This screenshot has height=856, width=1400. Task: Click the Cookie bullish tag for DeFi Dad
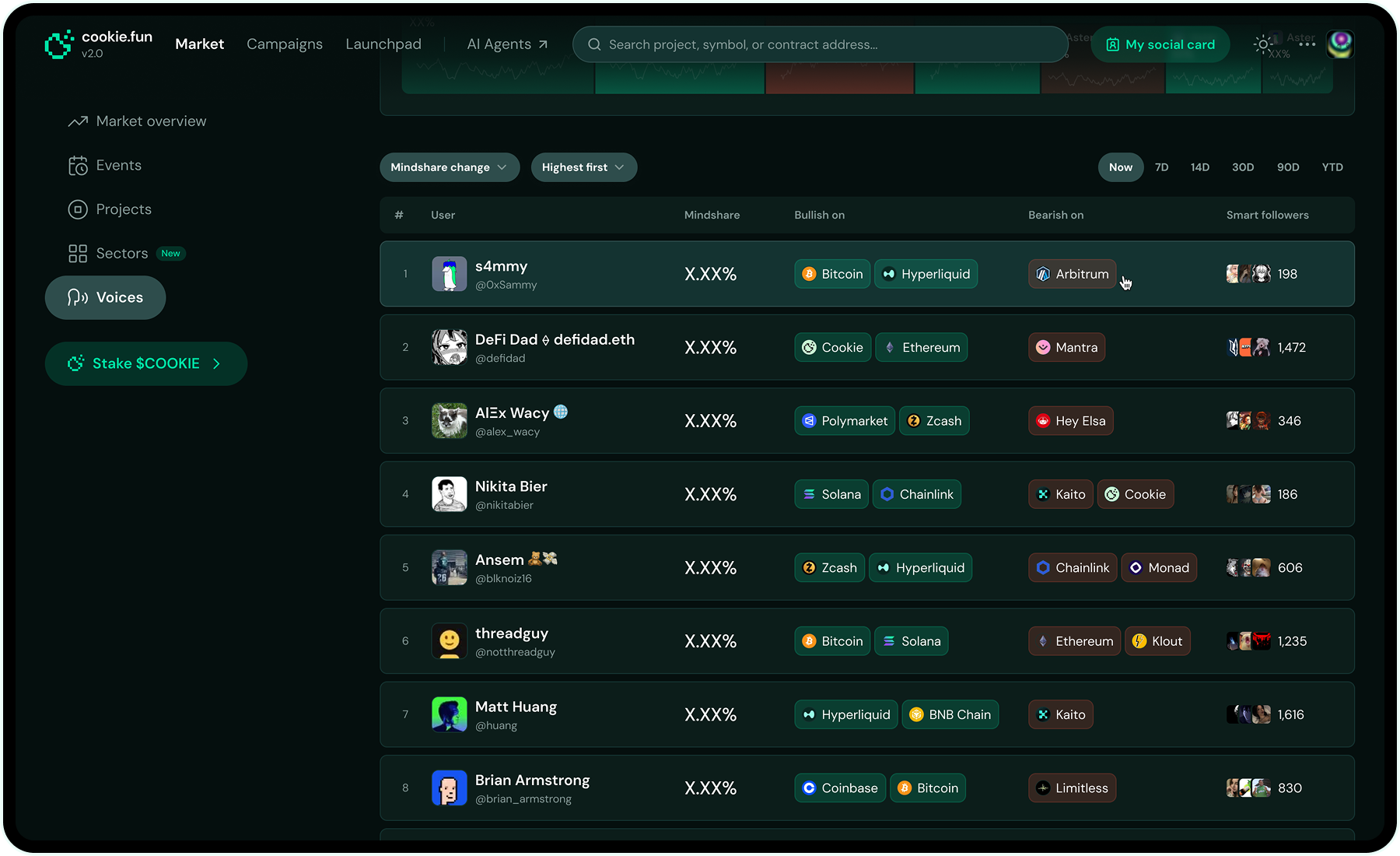[832, 347]
